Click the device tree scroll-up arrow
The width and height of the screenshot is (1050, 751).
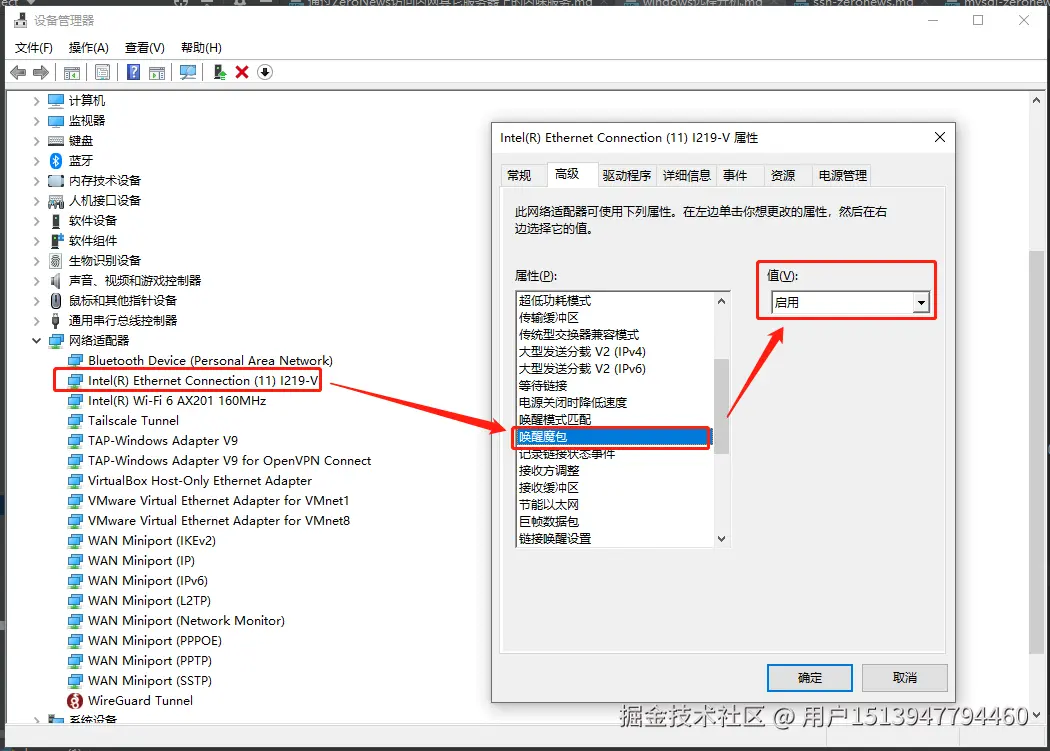[1037, 100]
